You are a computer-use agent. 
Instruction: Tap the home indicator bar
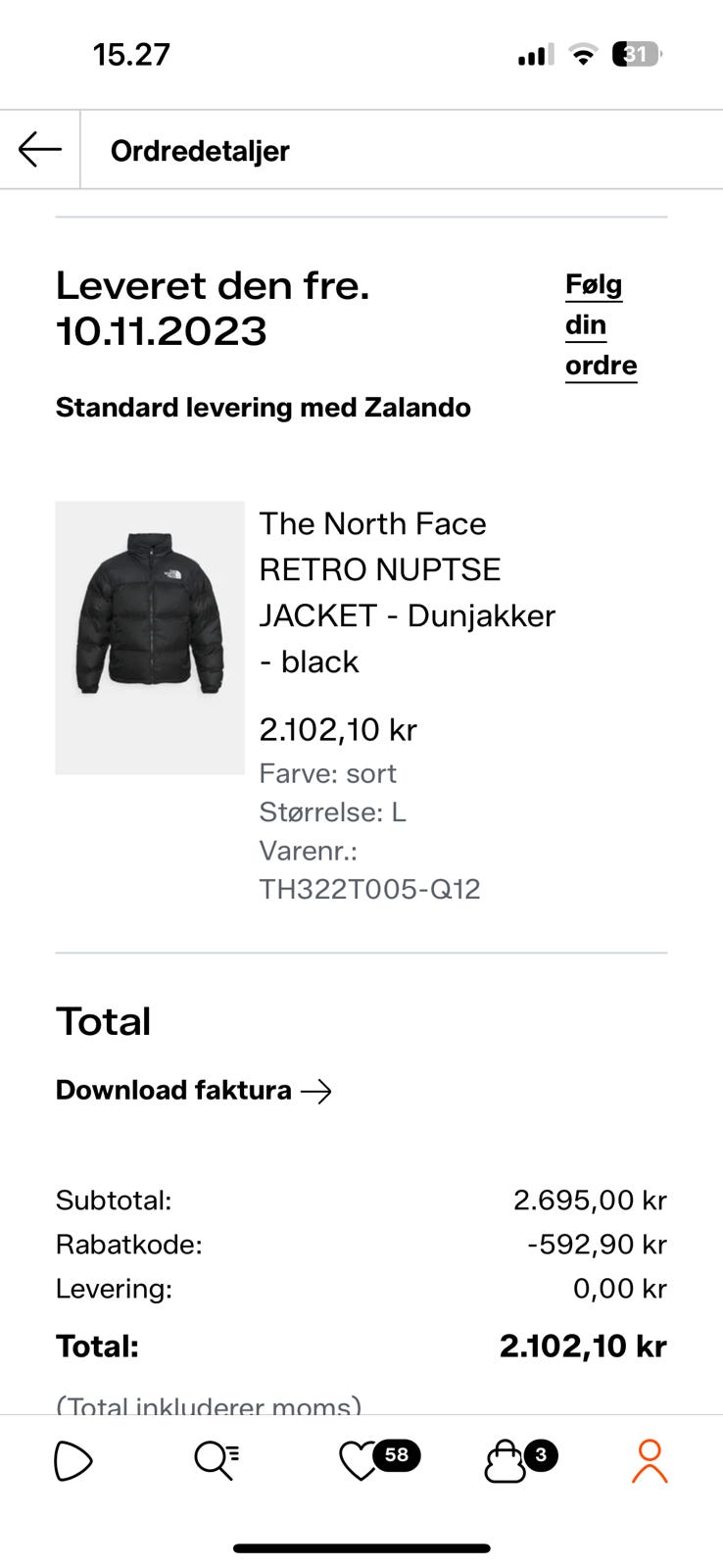click(361, 1548)
